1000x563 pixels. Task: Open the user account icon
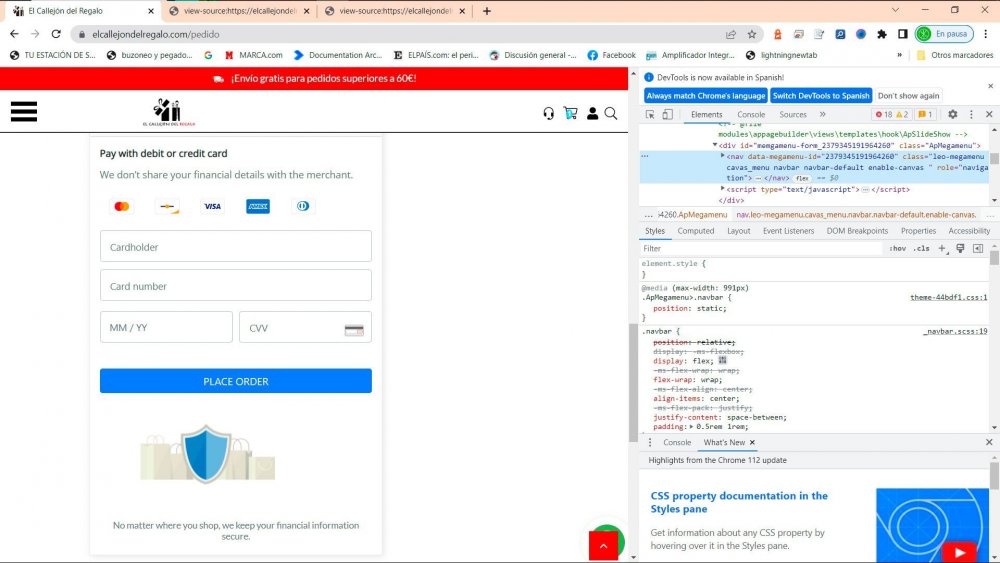point(592,113)
